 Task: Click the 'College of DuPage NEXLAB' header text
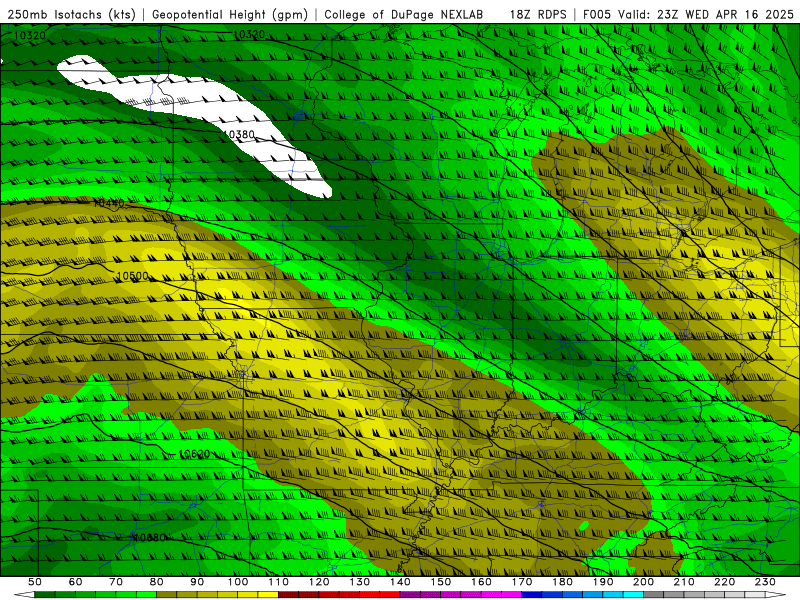[x=404, y=14]
